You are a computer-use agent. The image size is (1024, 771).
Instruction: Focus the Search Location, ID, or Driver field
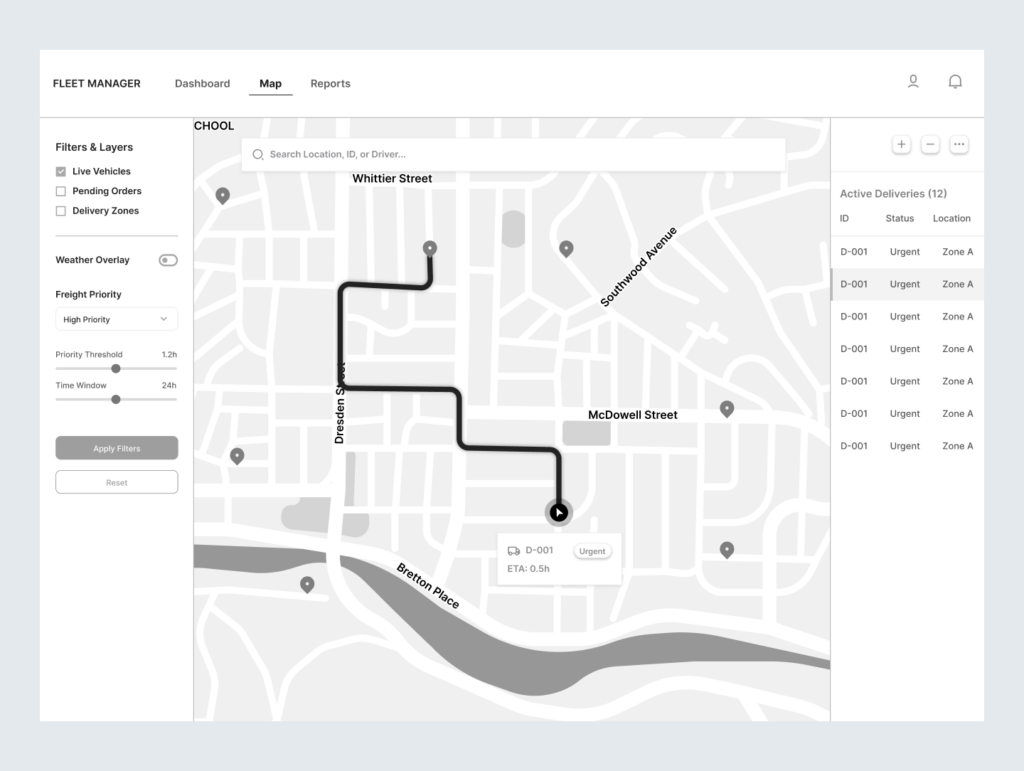[513, 155]
